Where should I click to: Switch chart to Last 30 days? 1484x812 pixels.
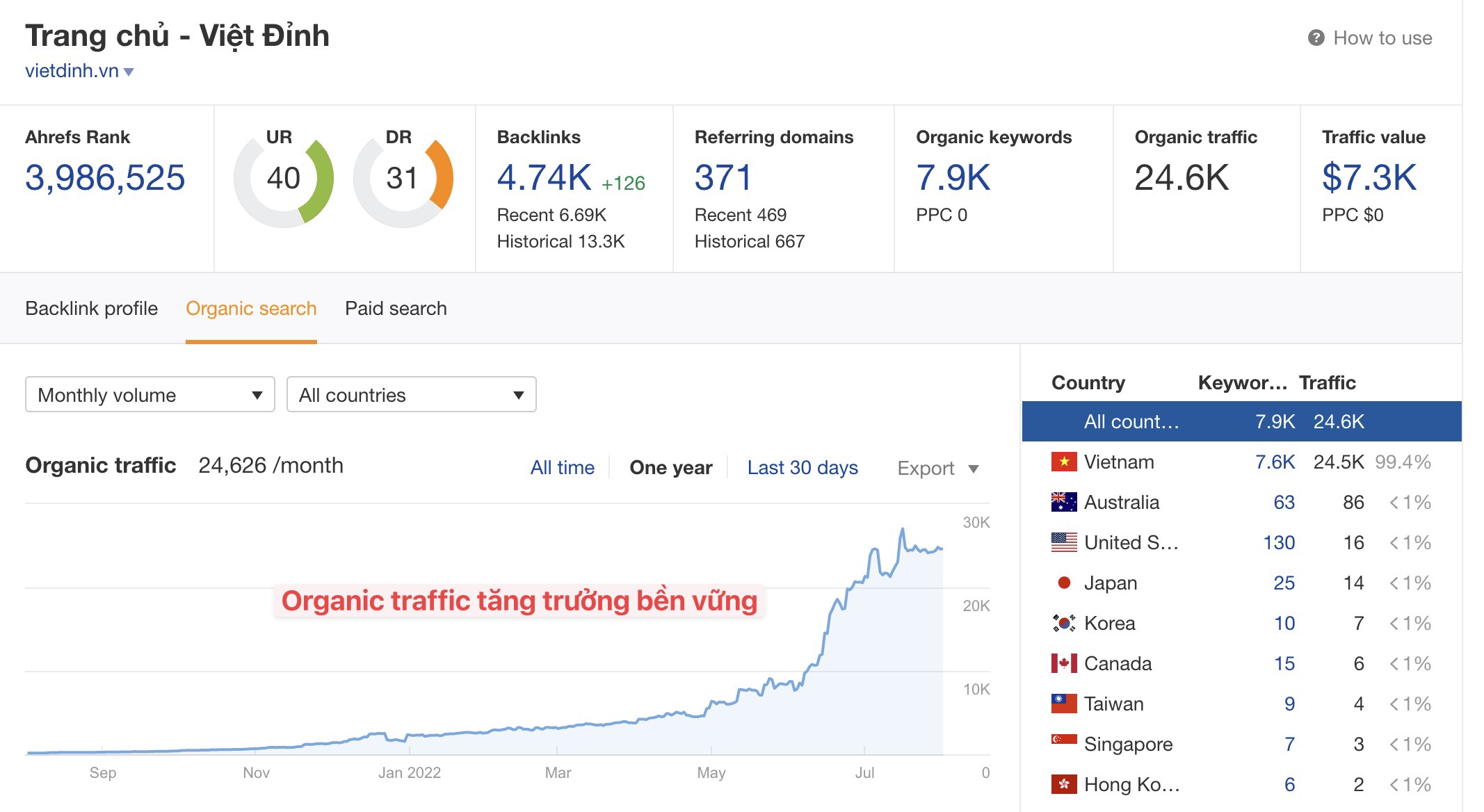(x=803, y=467)
